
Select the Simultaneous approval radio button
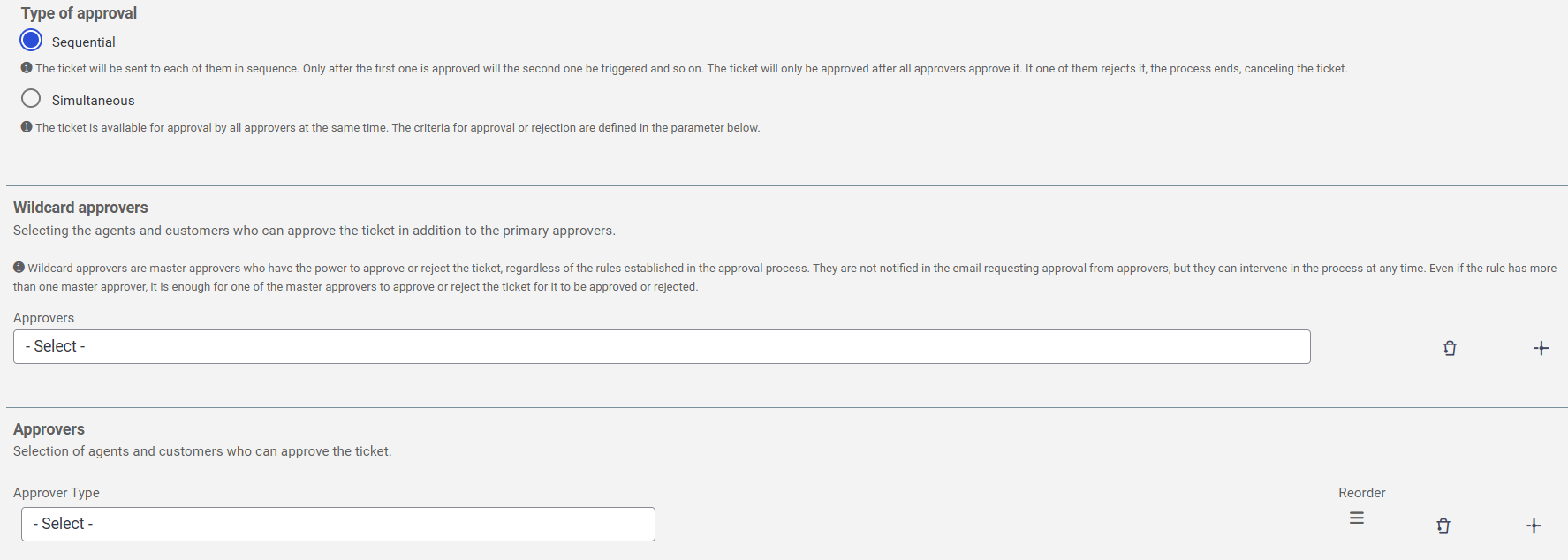(31, 98)
